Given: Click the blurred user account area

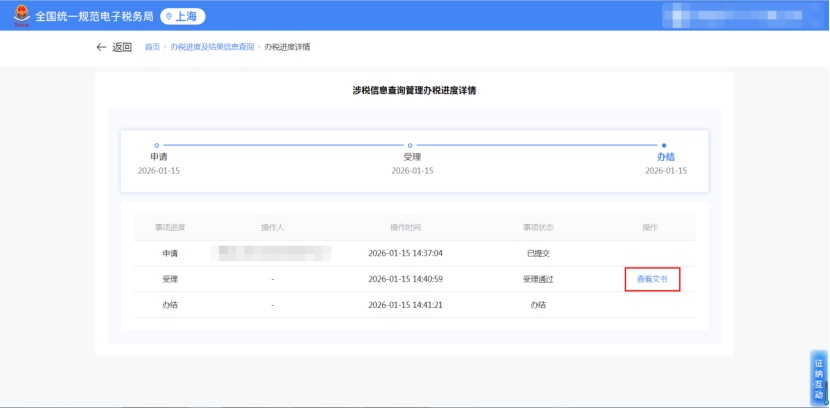Looking at the screenshot, I should click(x=749, y=16).
